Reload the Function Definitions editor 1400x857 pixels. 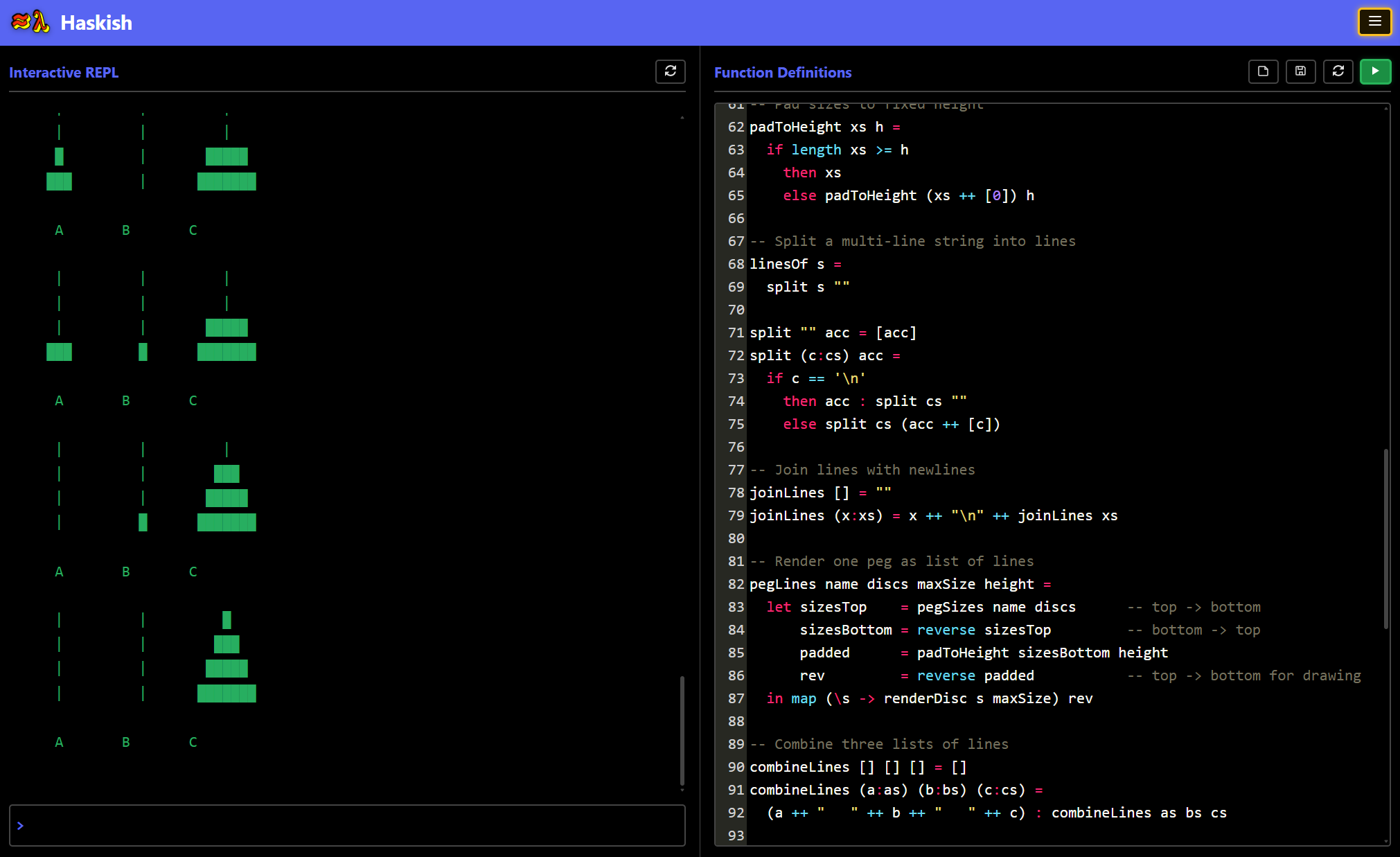tap(1338, 71)
